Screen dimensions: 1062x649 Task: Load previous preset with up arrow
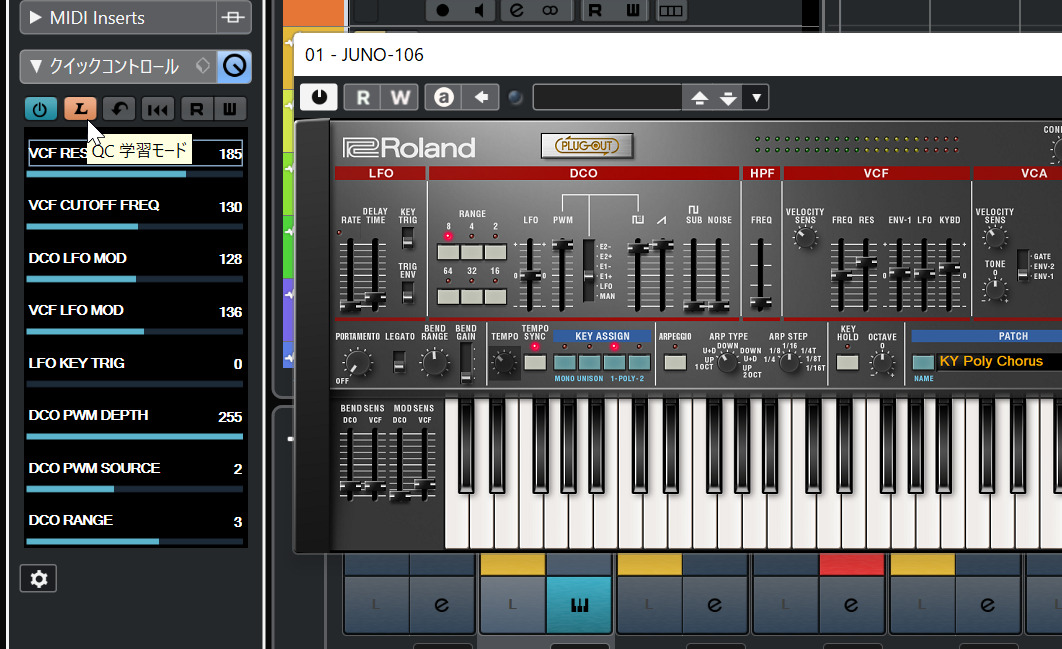point(700,98)
